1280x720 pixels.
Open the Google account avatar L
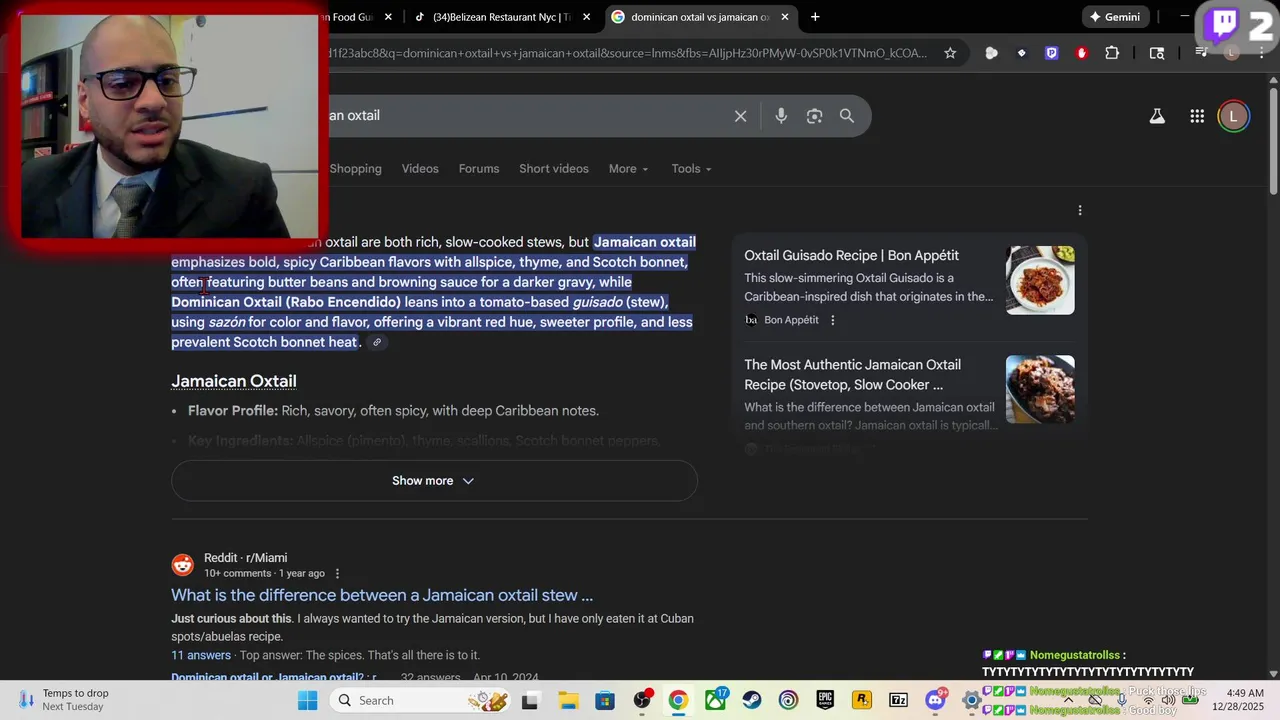pyautogui.click(x=1233, y=116)
